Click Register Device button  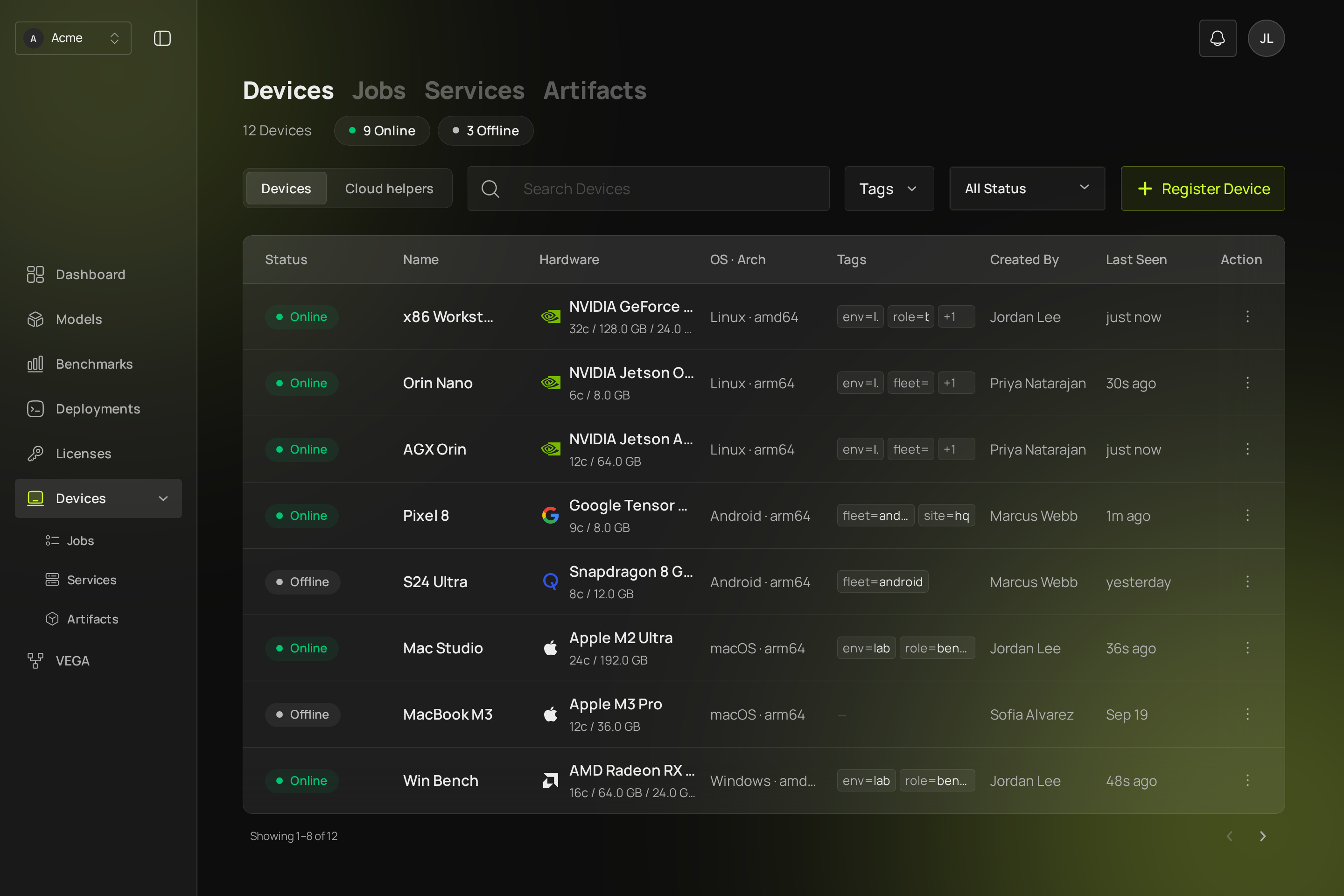tap(1202, 189)
